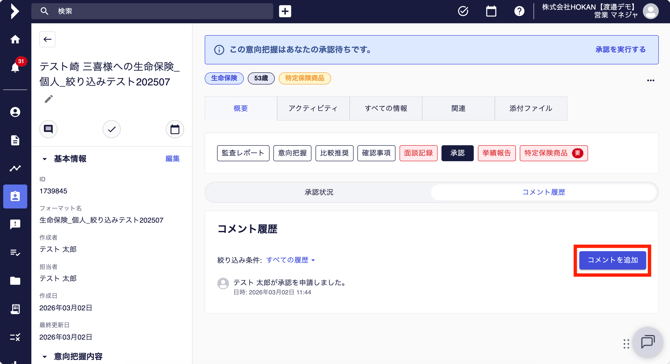
Task: Open the 特定保険商品 step button with badge
Action: pos(554,153)
